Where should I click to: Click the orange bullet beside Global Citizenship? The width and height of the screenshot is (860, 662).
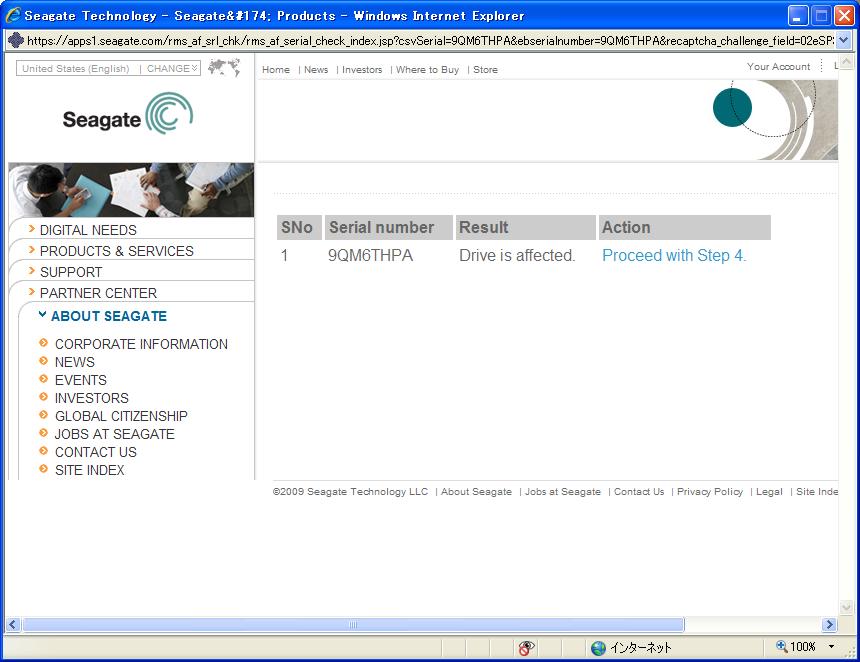(x=44, y=415)
